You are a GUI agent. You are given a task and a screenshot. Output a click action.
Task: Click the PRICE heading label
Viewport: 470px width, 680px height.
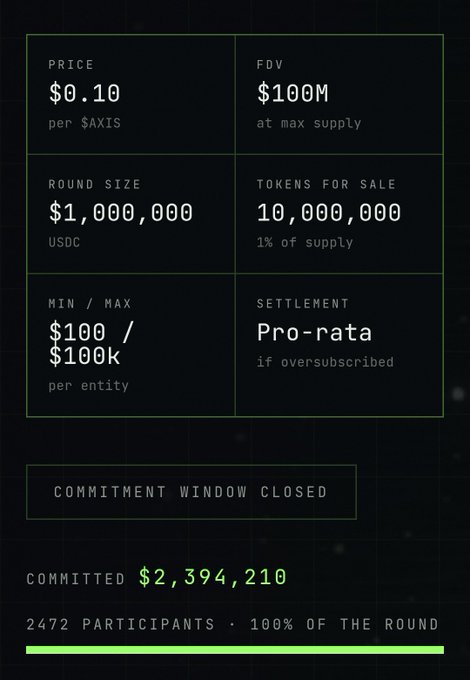click(x=71, y=65)
